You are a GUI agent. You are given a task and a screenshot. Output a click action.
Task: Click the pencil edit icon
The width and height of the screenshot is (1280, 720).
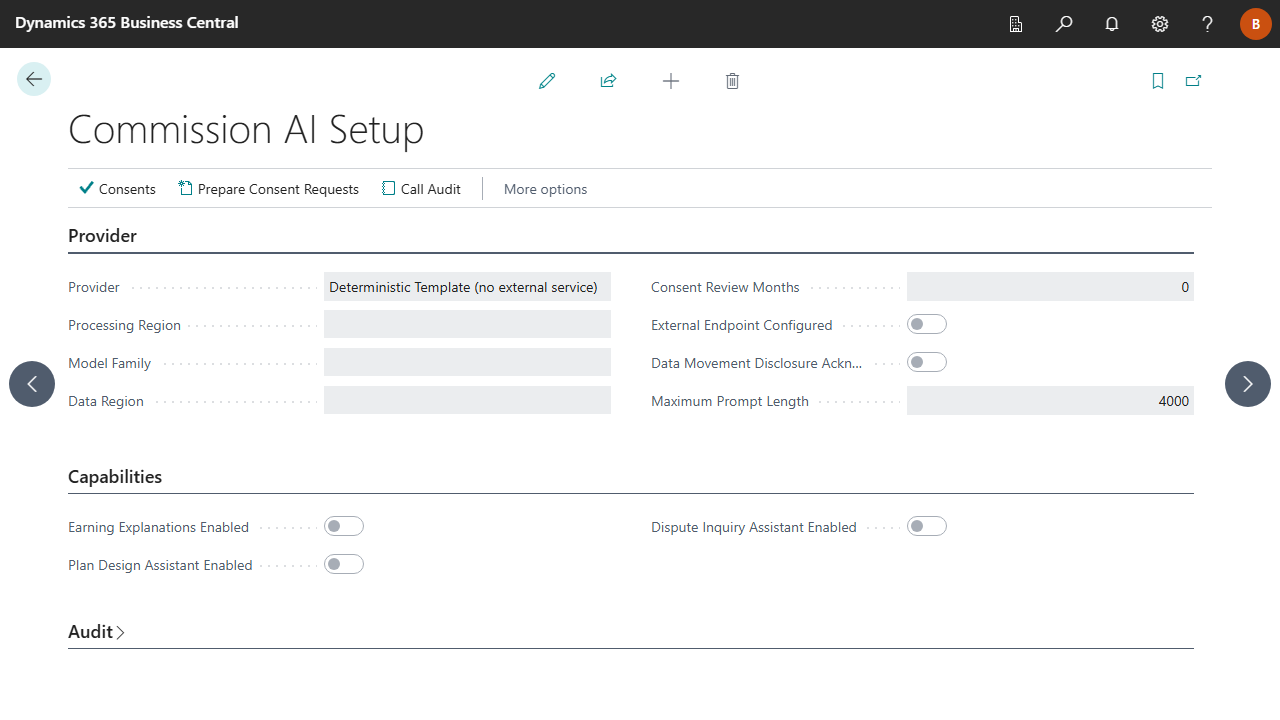pyautogui.click(x=547, y=81)
